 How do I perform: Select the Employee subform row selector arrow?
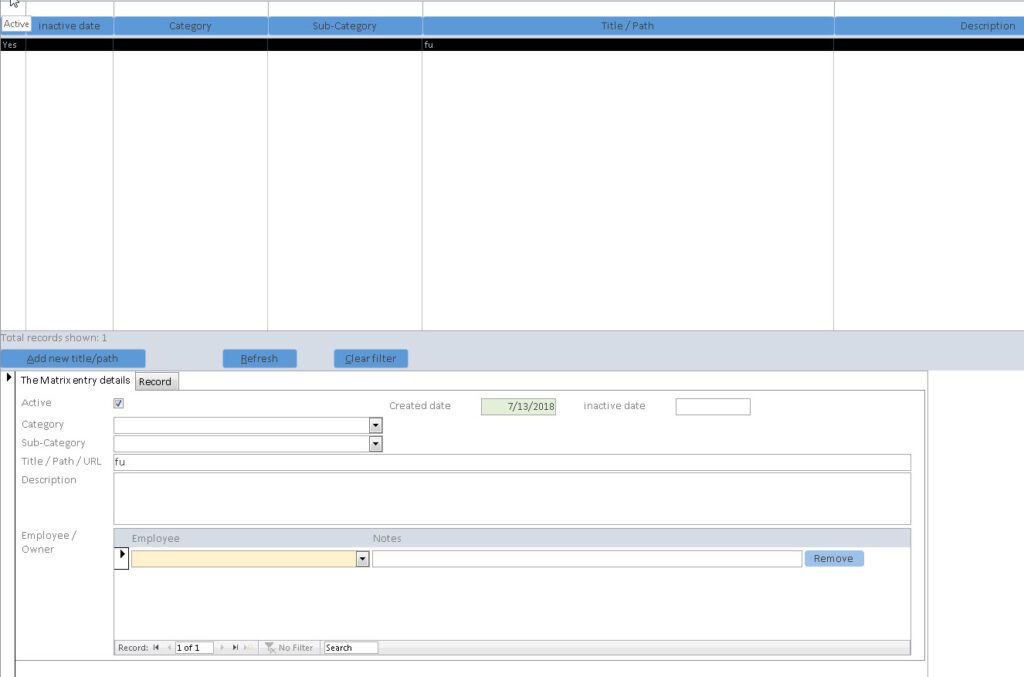coord(121,558)
